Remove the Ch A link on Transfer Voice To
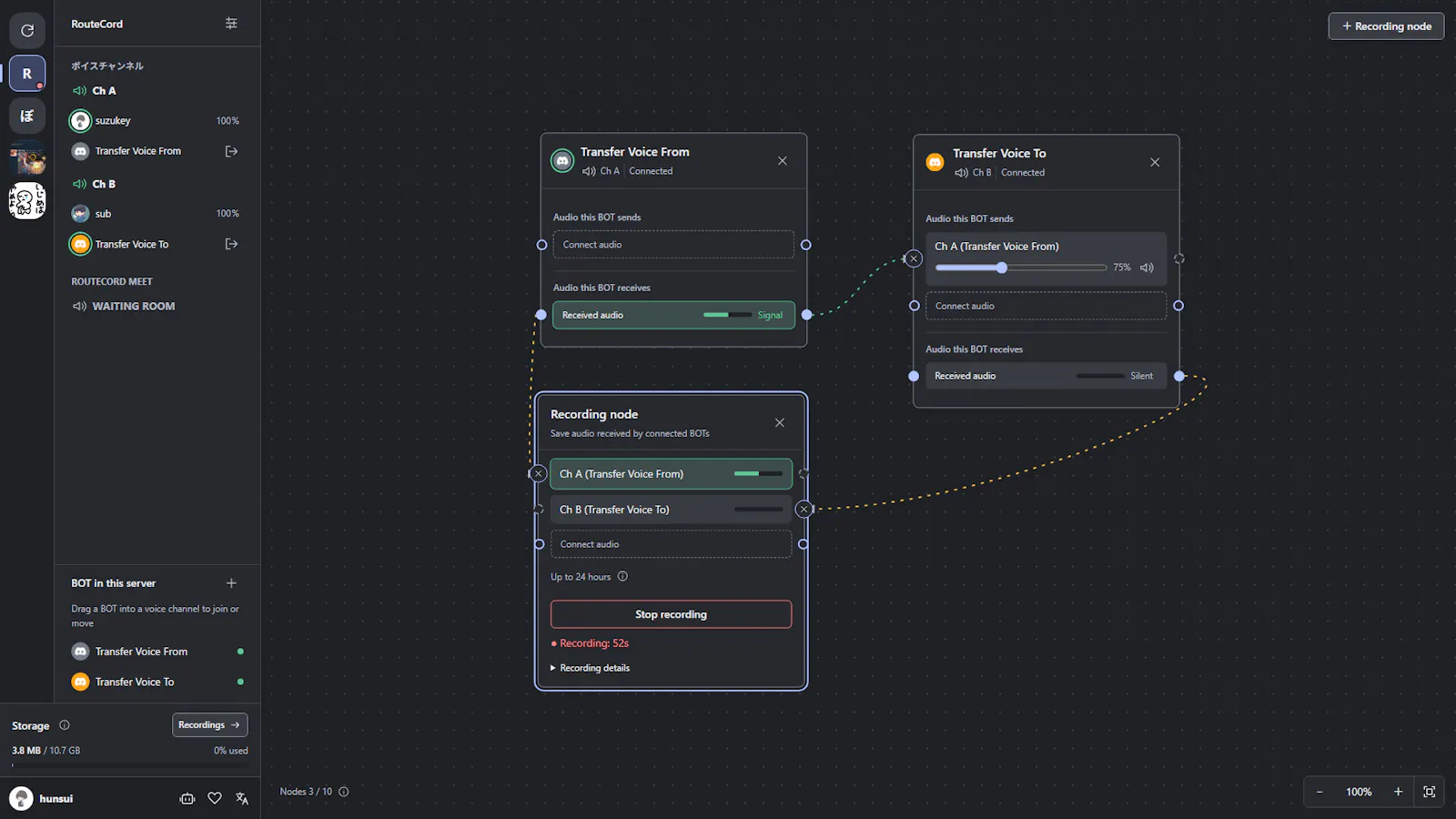Viewport: 1456px width, 819px height. pos(914,258)
